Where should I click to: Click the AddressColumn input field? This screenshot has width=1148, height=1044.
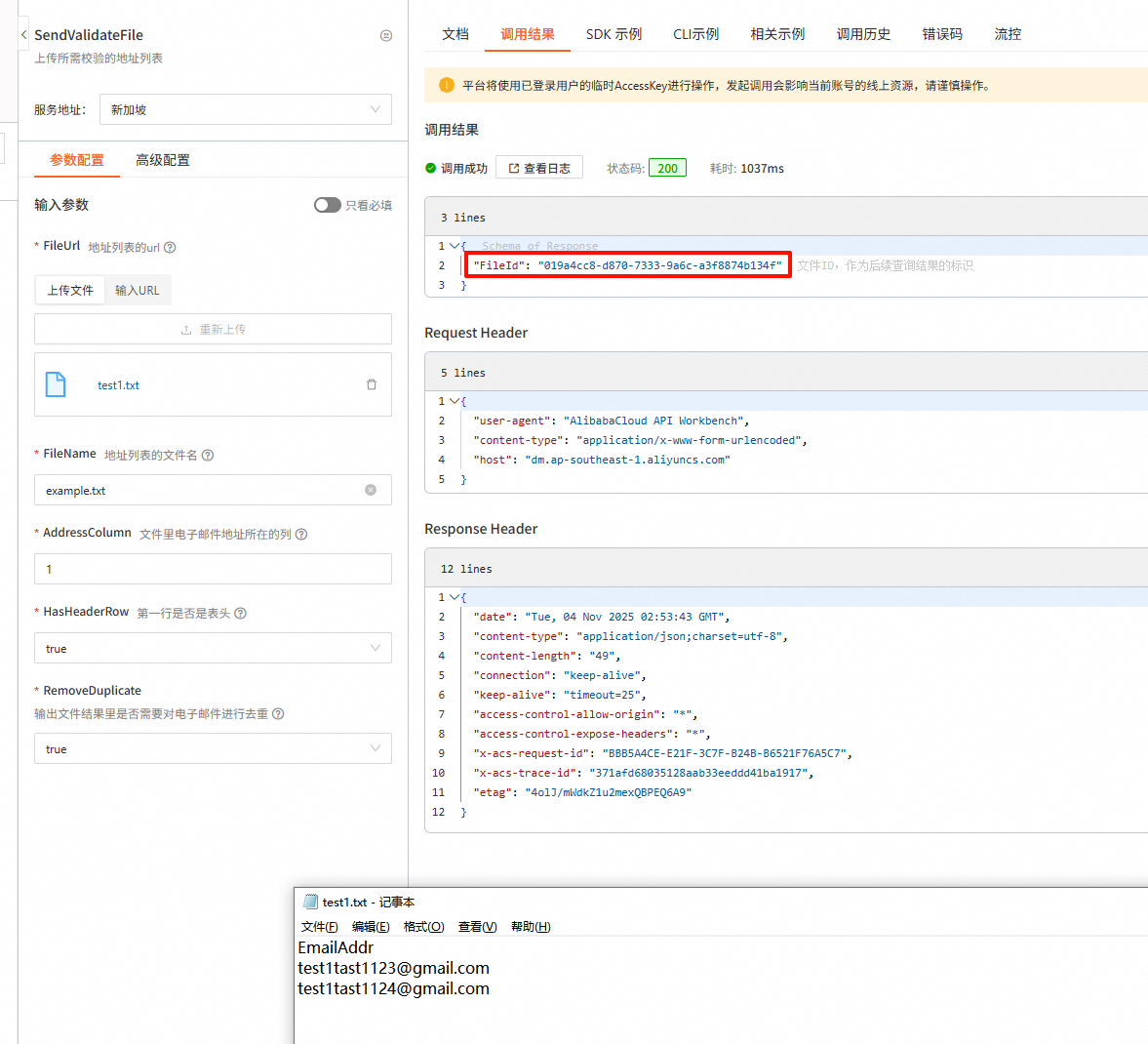213,569
